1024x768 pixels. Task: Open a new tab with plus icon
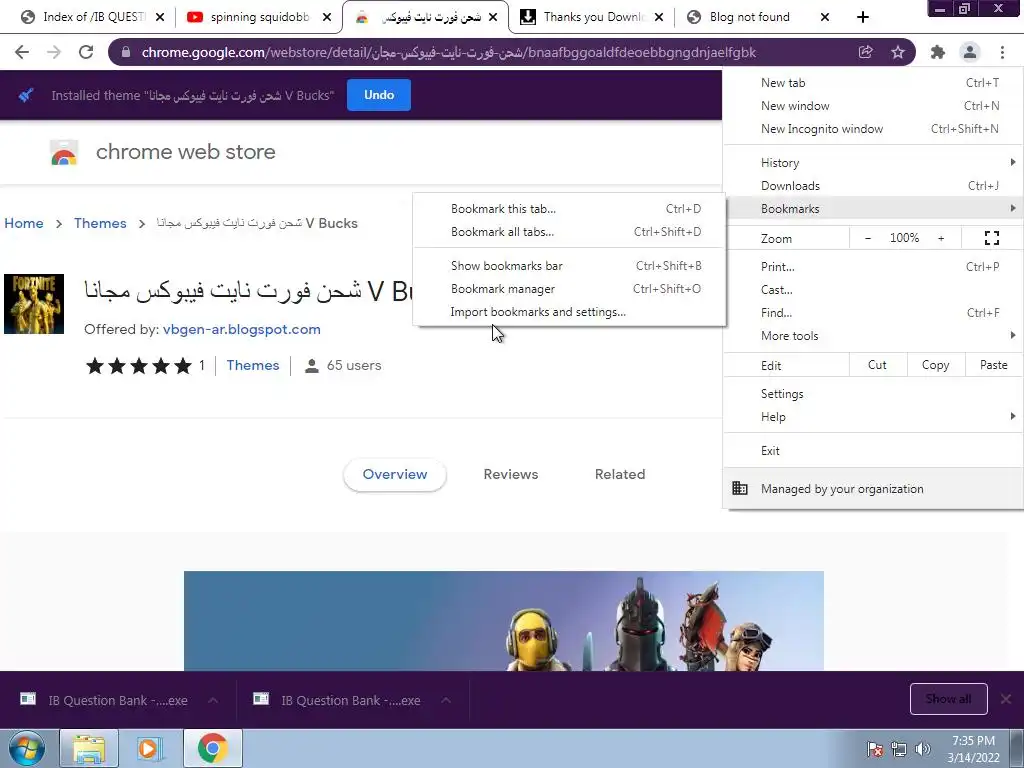pos(863,17)
